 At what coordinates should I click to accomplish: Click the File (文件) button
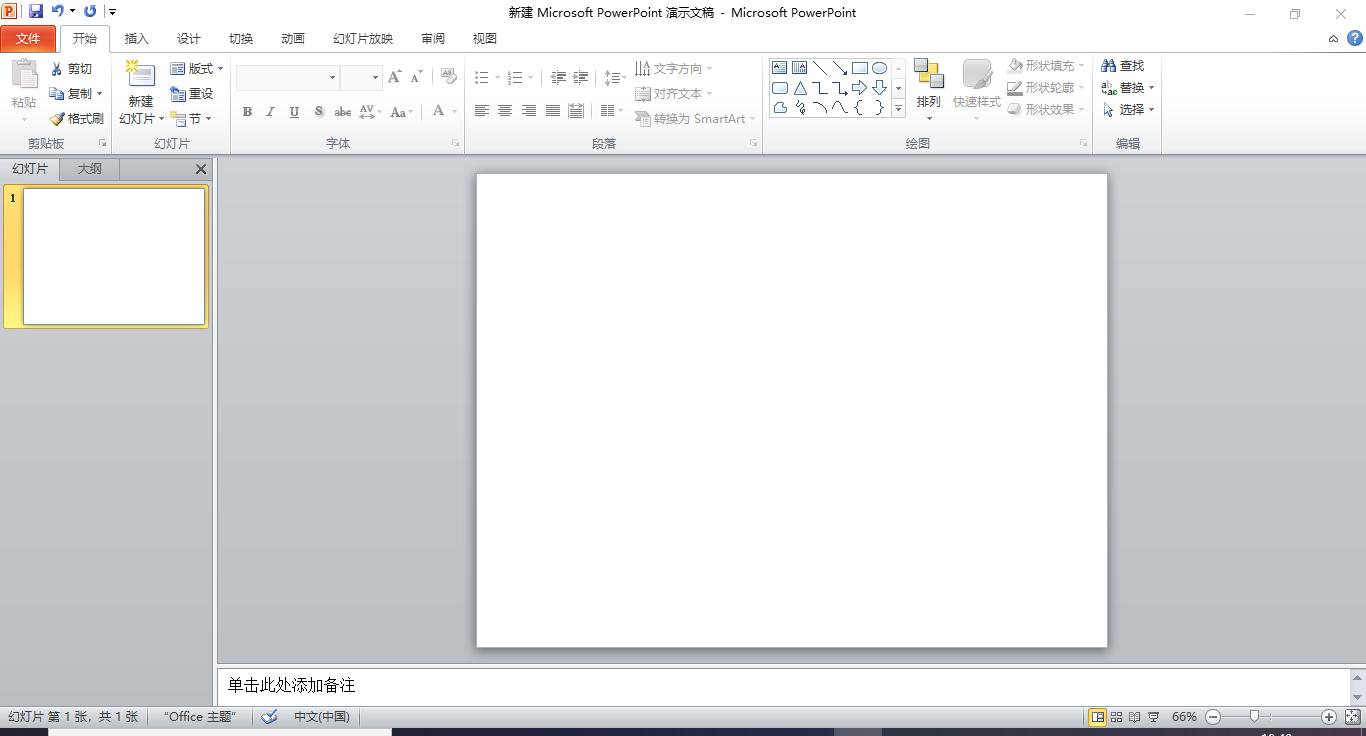[28, 39]
